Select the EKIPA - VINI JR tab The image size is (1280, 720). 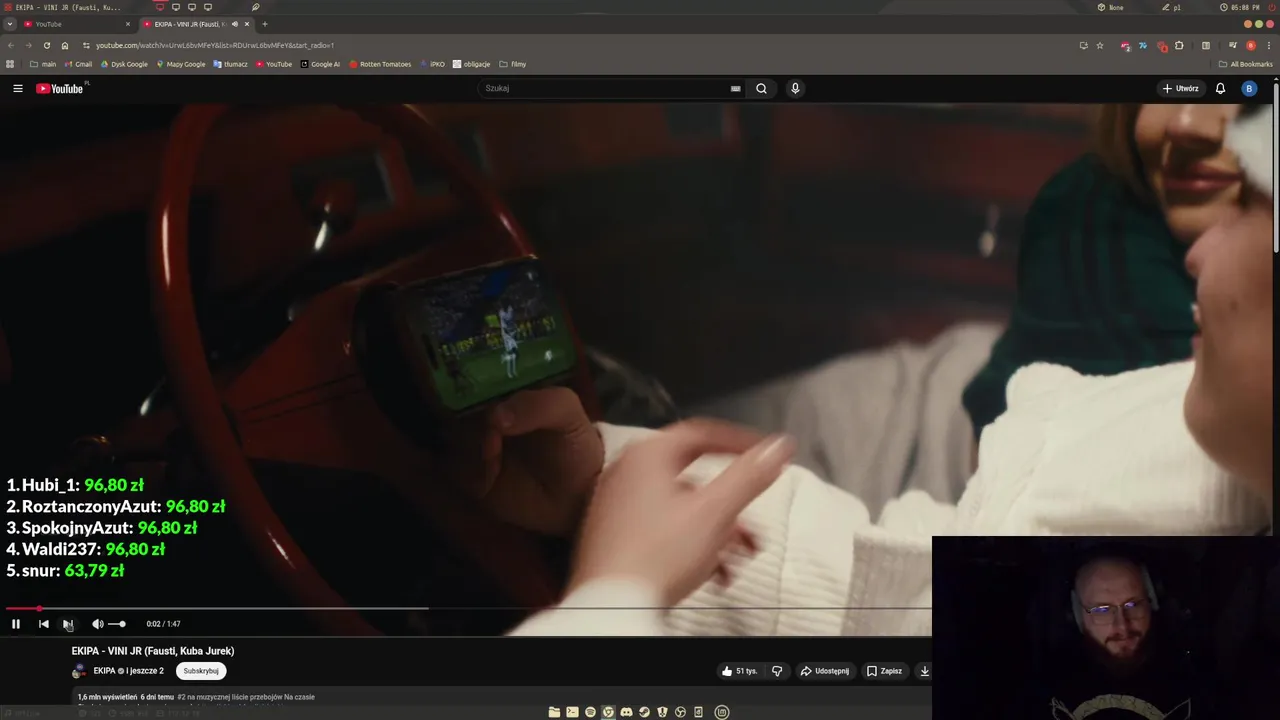189,24
